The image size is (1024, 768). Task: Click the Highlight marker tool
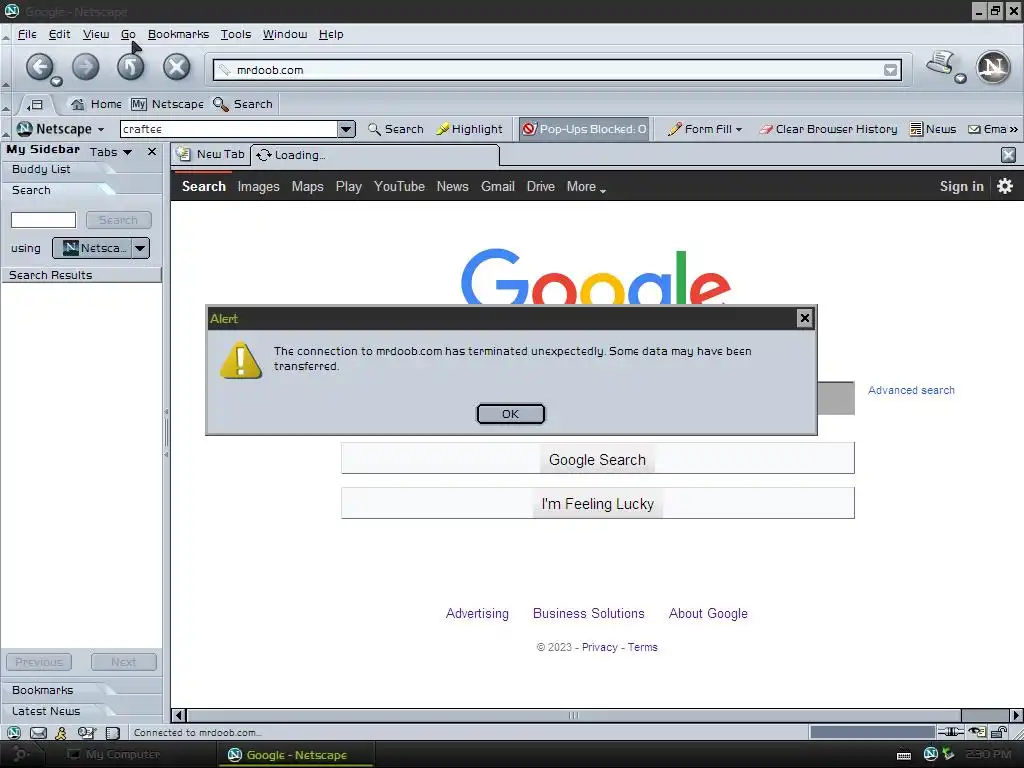click(x=469, y=129)
